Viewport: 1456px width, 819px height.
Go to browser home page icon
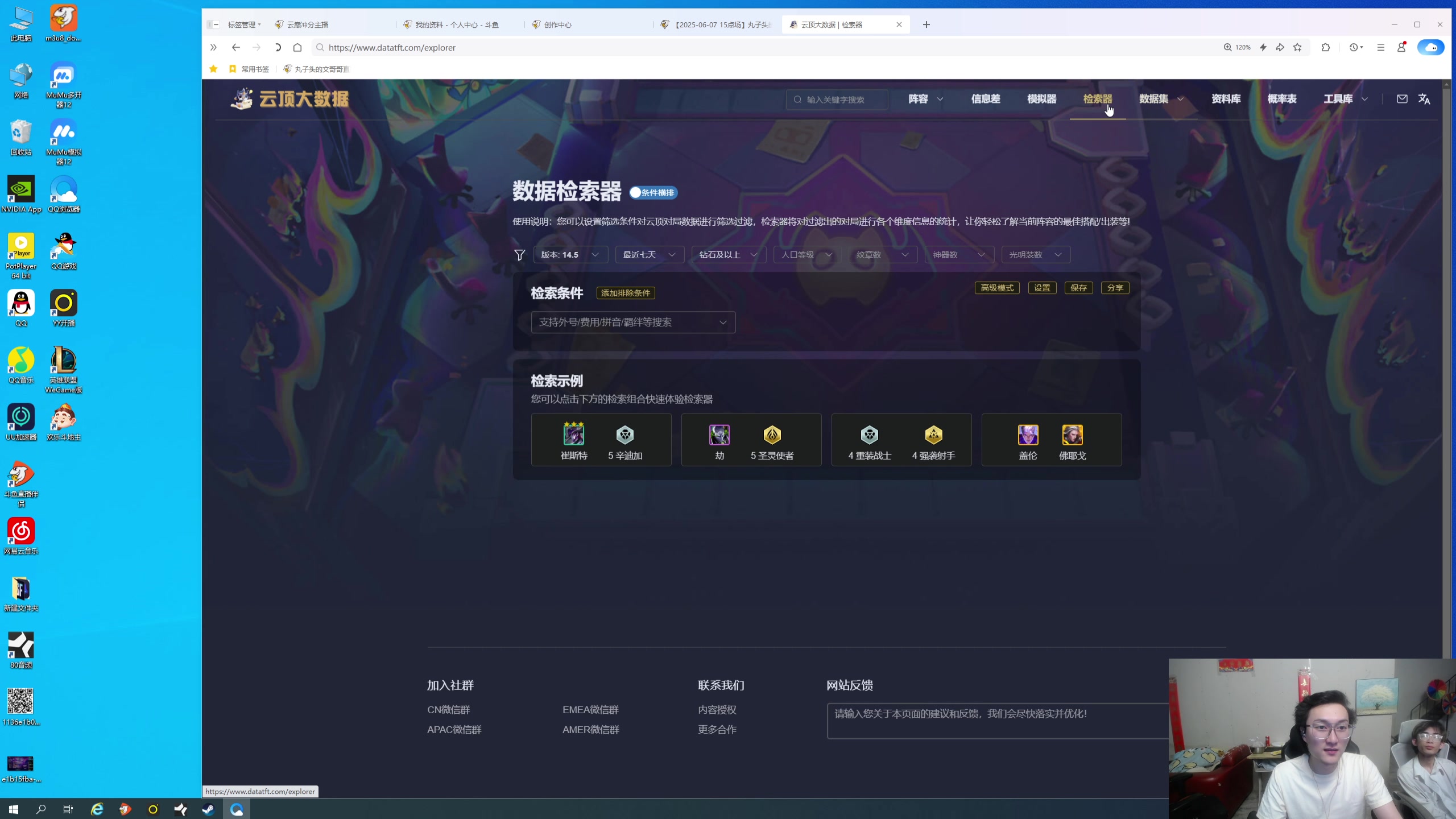(x=297, y=48)
